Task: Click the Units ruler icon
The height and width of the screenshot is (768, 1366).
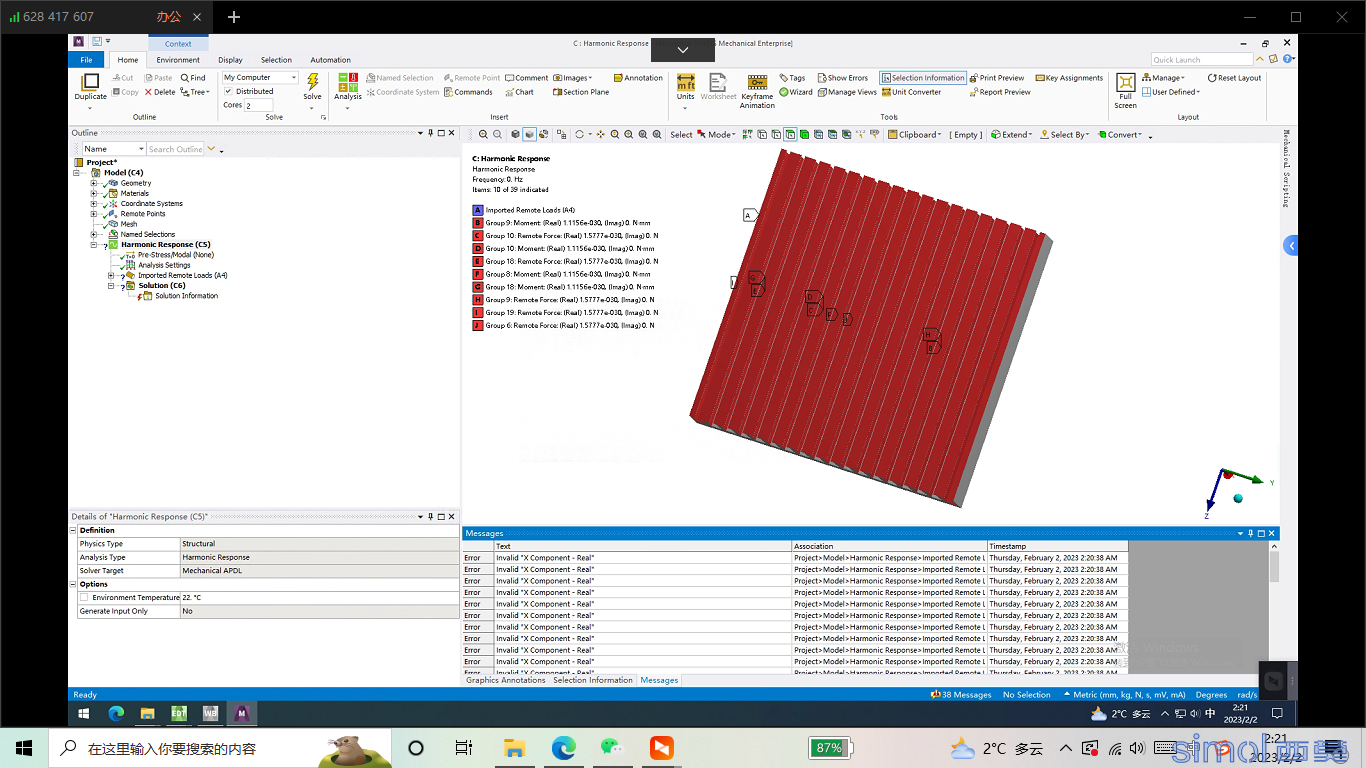Action: point(686,82)
